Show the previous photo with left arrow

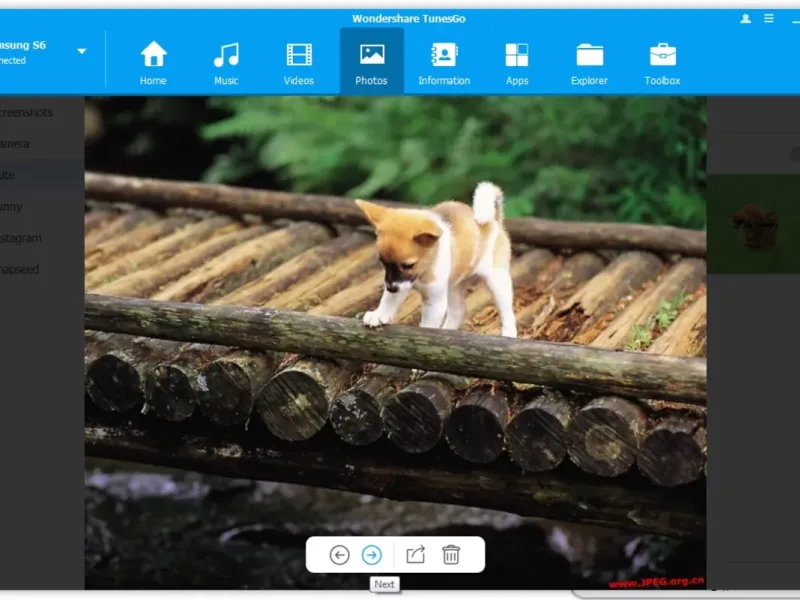click(x=339, y=555)
